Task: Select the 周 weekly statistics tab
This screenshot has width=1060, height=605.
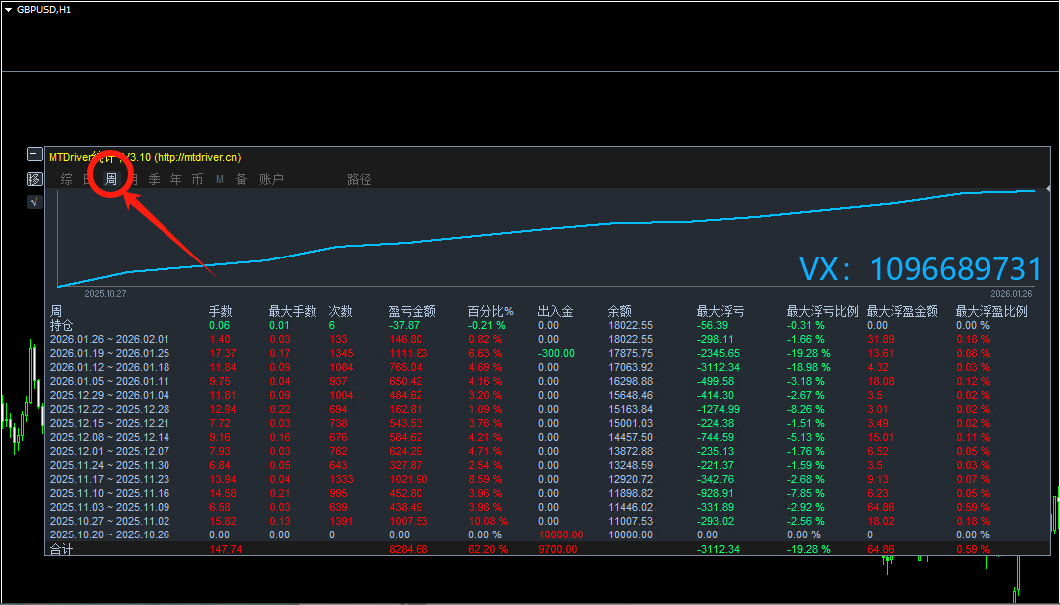Action: coord(111,180)
